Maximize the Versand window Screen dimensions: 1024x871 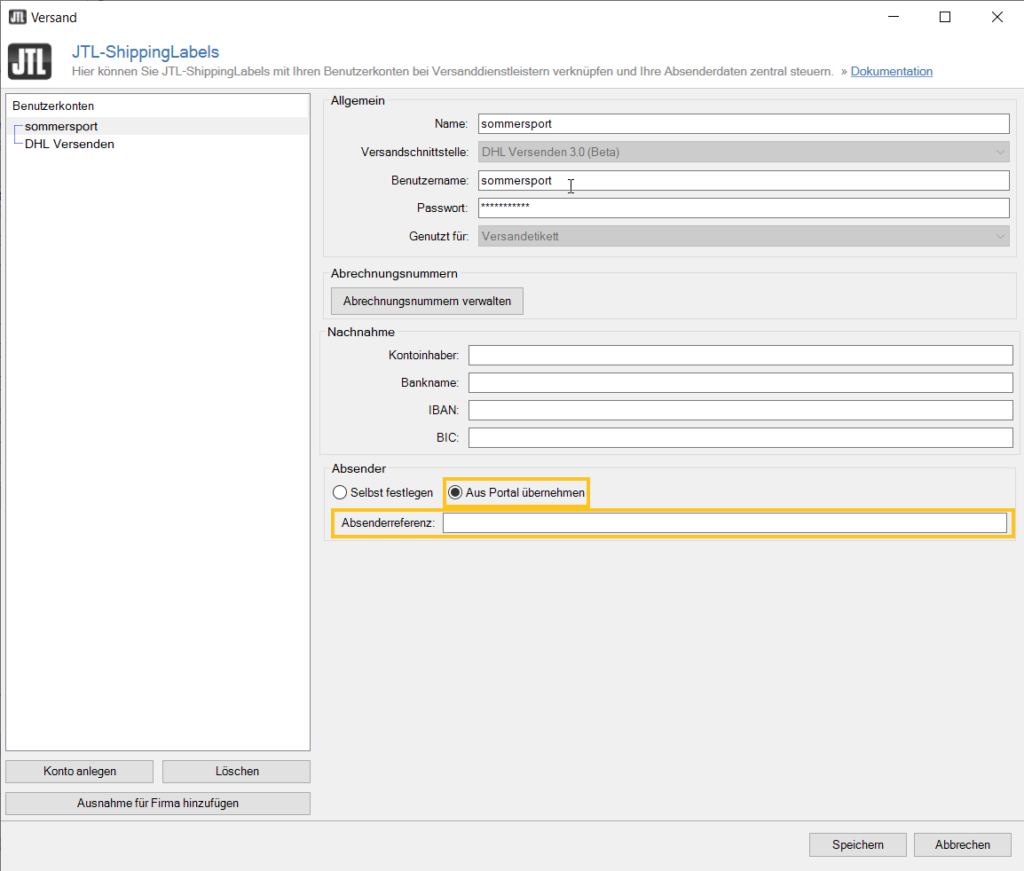point(945,17)
